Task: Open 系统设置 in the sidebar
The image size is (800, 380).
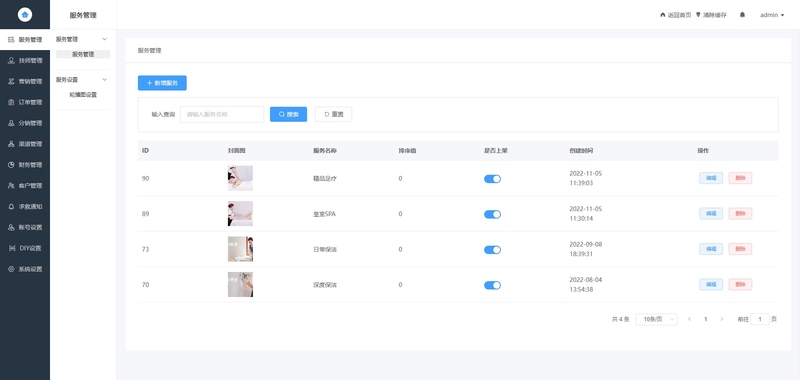Action: [x=25, y=269]
